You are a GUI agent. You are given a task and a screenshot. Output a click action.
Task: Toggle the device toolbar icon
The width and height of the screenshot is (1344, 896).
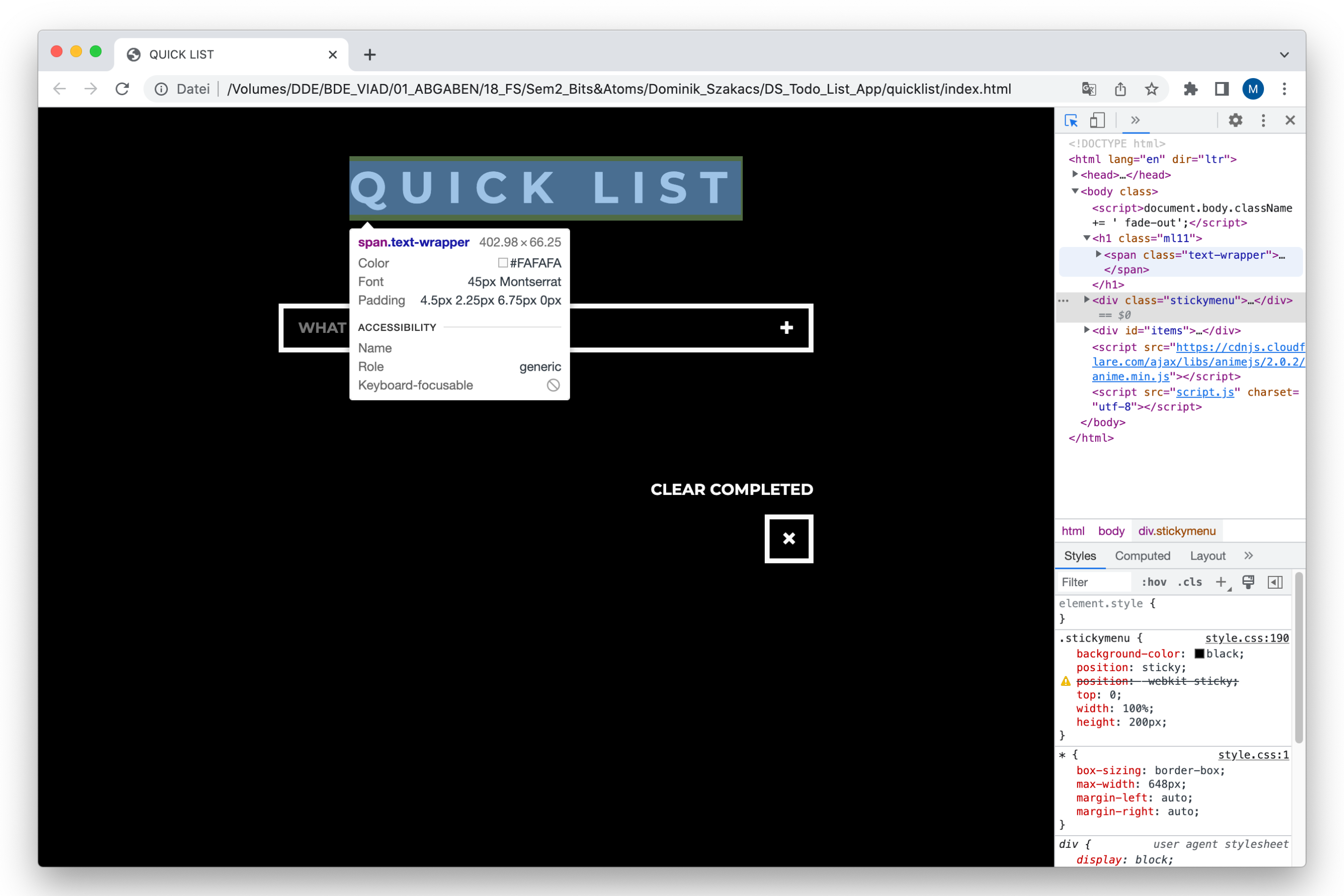(x=1097, y=121)
